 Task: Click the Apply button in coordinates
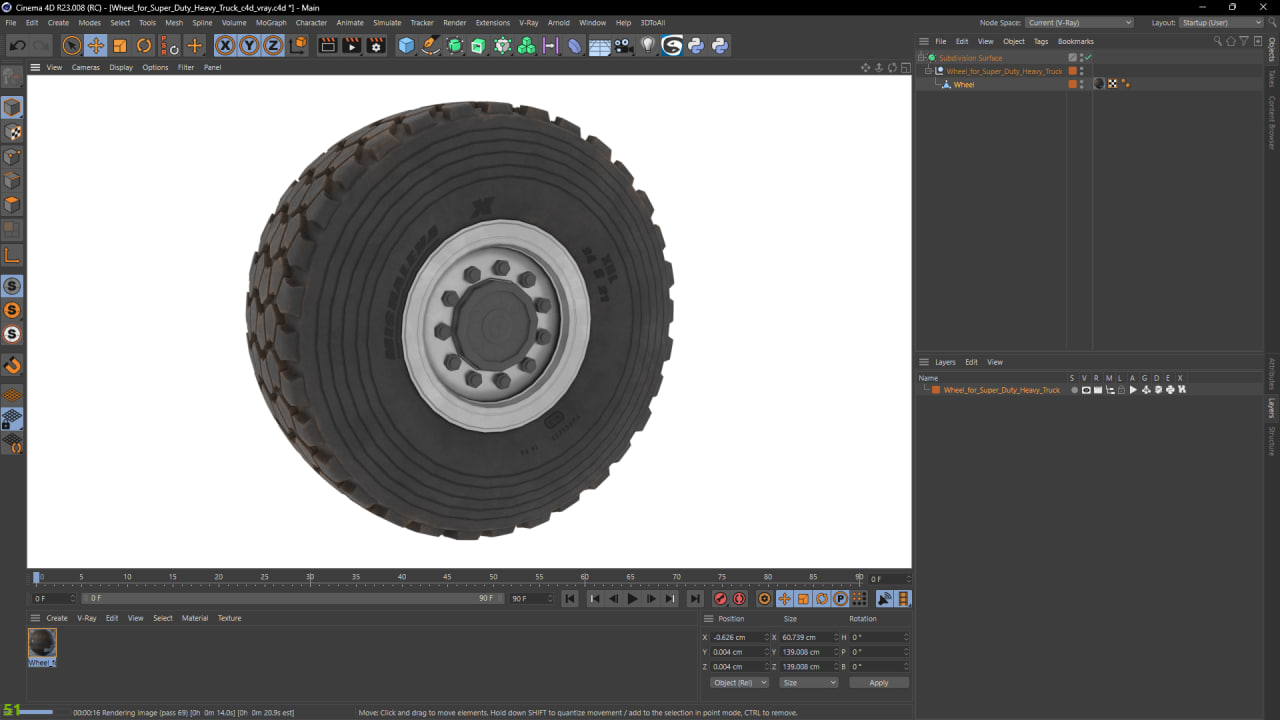click(879, 683)
